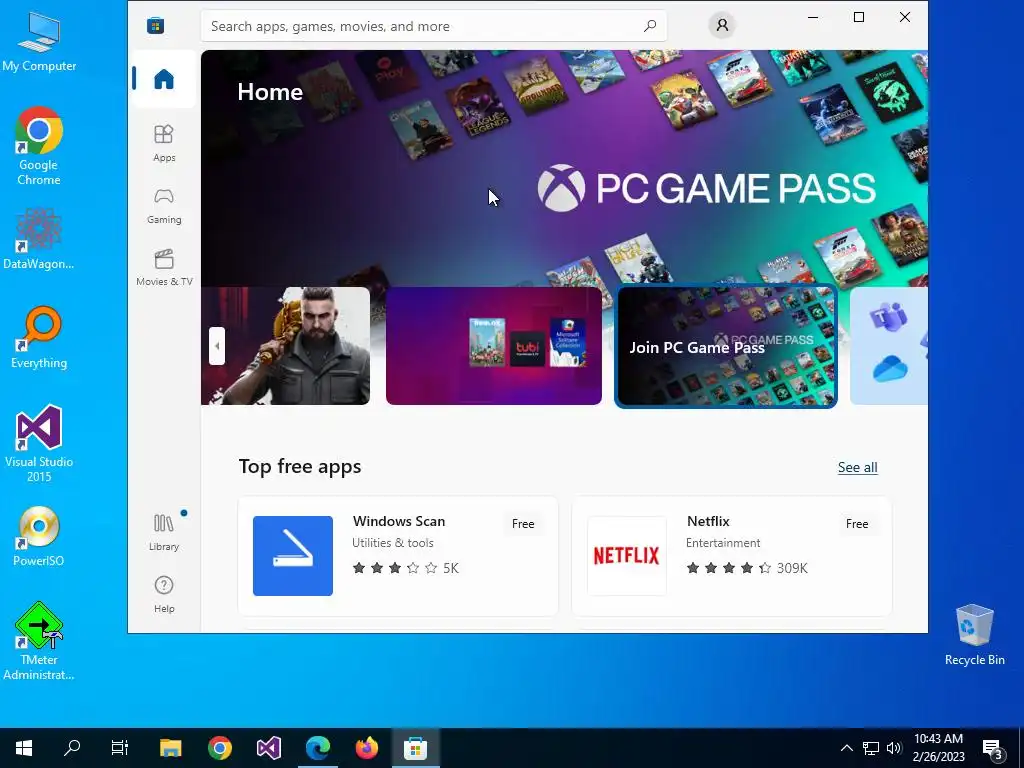Select the Recycle Bin desktop icon
The image size is (1024, 768).
click(x=974, y=635)
